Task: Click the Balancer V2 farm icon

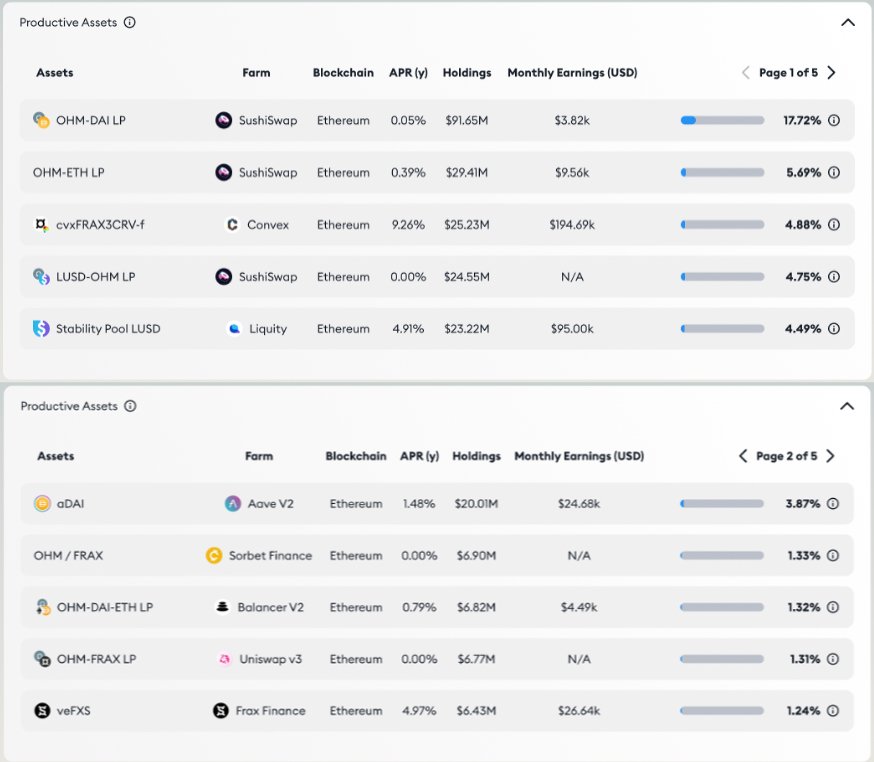Action: 222,607
